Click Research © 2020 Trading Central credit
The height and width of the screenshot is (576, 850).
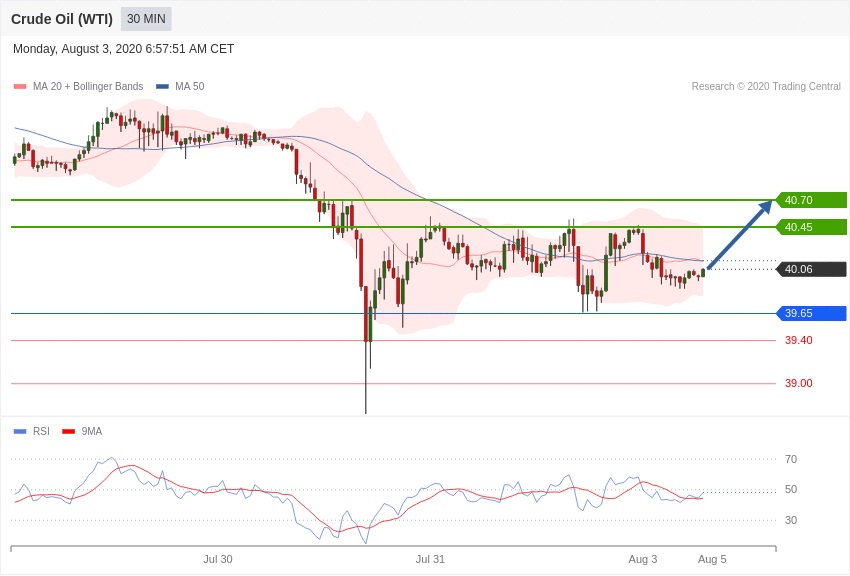766,86
